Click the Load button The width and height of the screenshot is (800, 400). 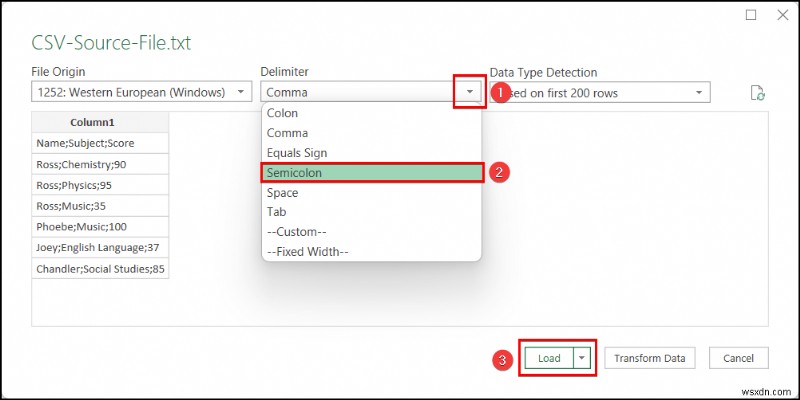(x=549, y=358)
